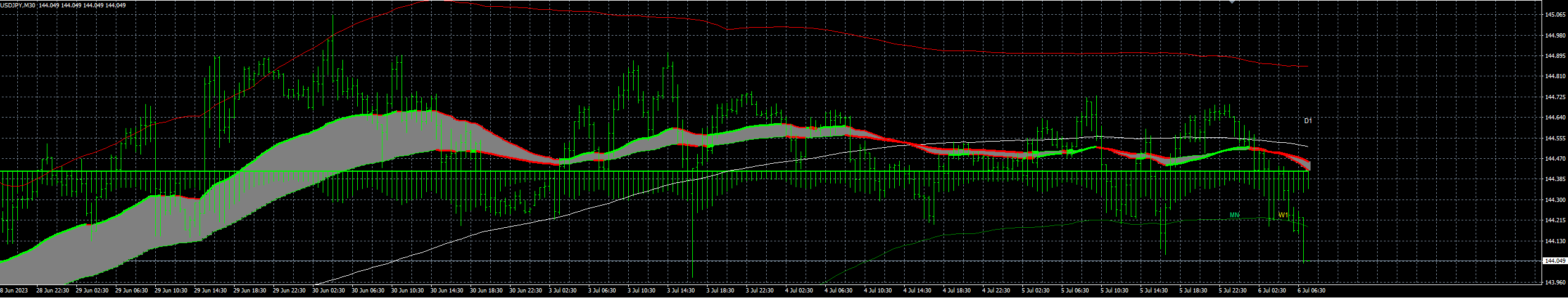Click price scale value 144.385
This screenshot has height=298, width=1568.
click(1555, 179)
